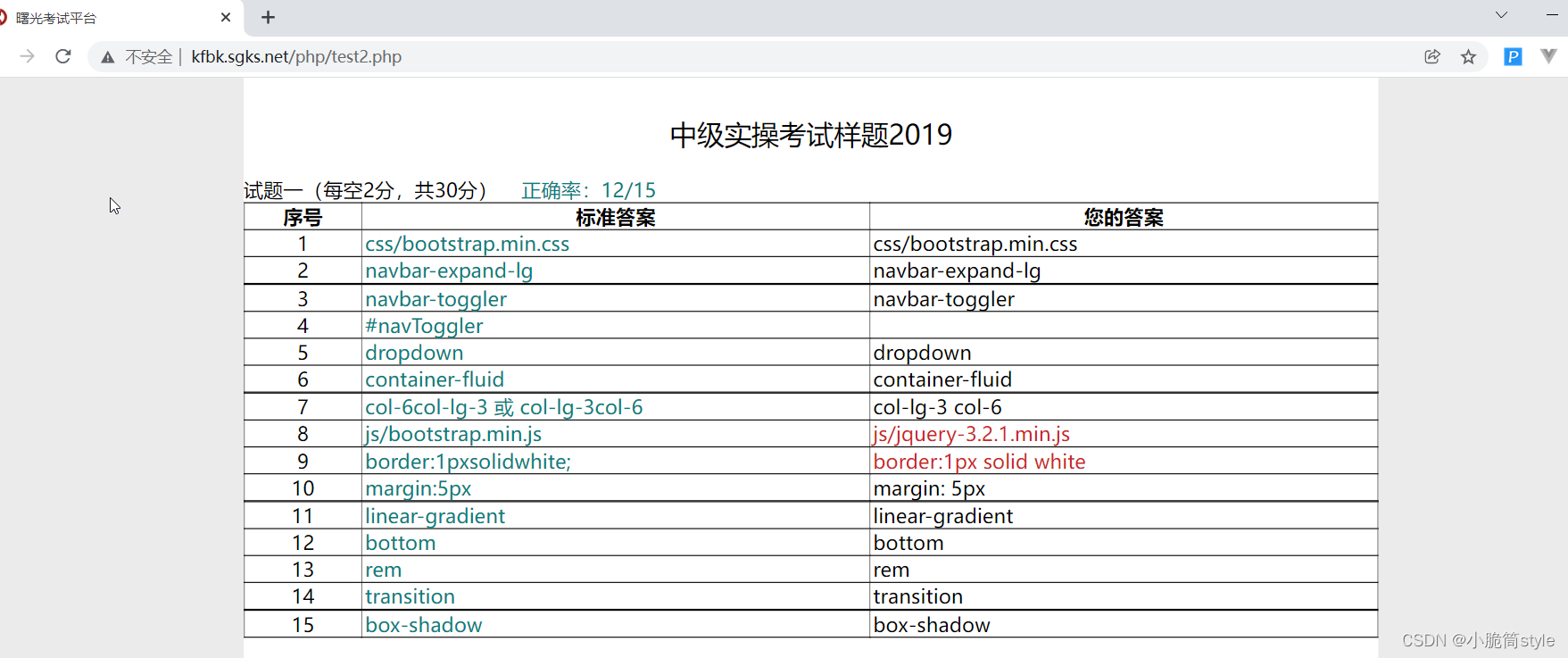This screenshot has width=1568, height=658.
Task: Click your answer transition
Action: click(917, 596)
